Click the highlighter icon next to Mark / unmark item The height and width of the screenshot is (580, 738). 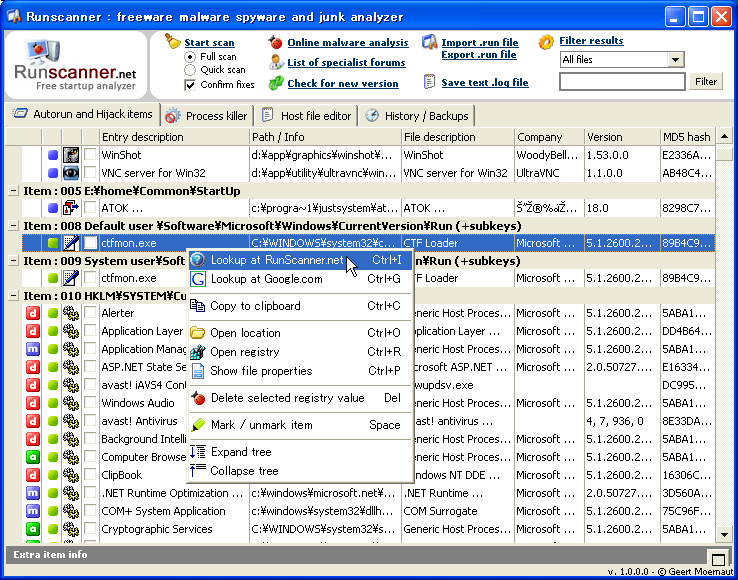pos(198,425)
